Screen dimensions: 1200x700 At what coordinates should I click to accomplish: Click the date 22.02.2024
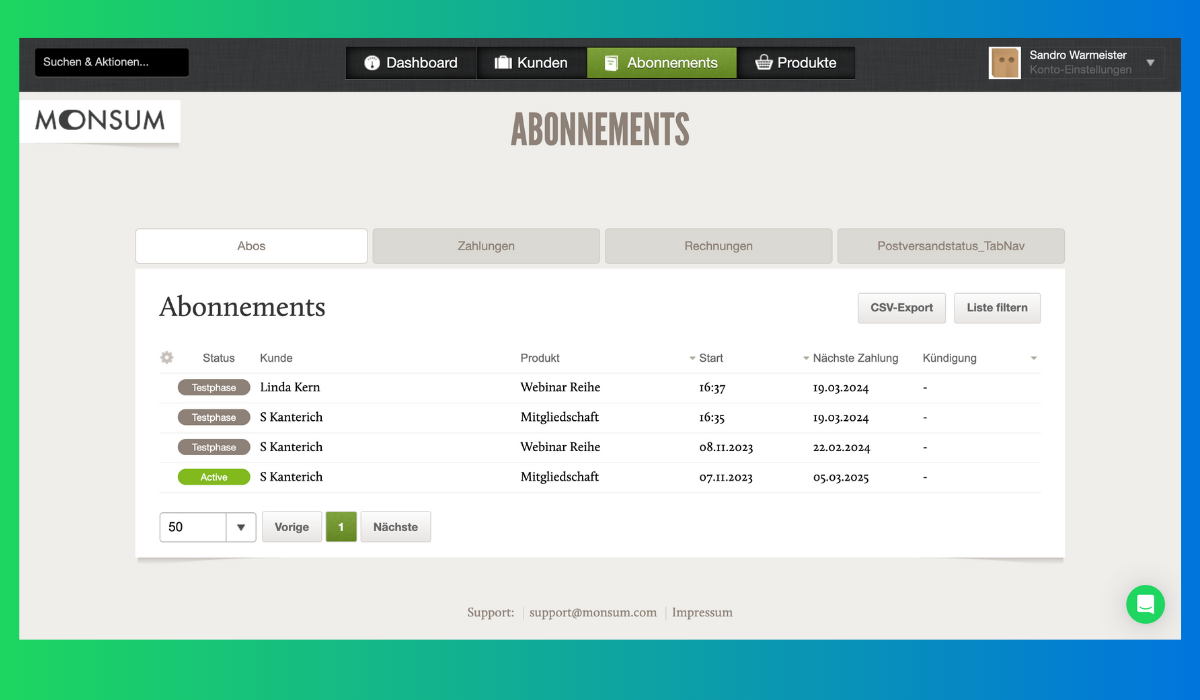tap(841, 448)
